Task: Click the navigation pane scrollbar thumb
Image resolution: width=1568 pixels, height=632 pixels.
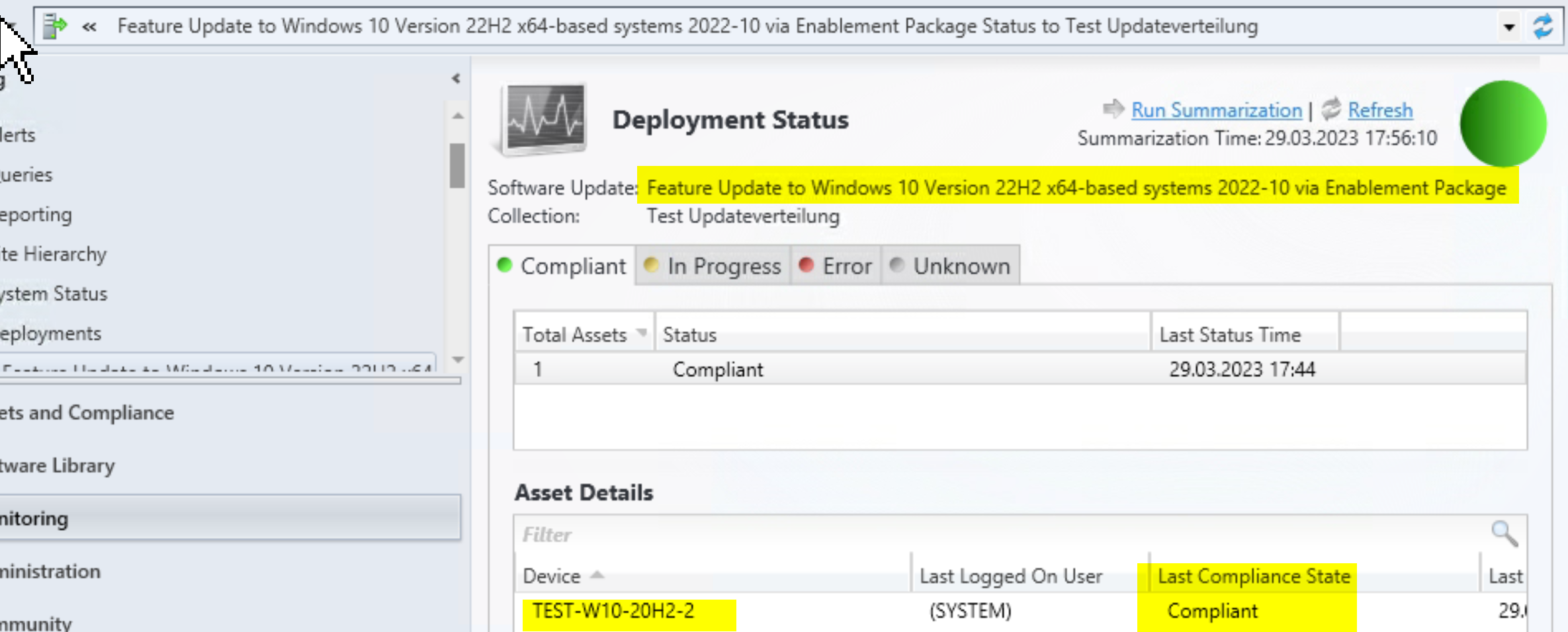Action: tap(457, 165)
